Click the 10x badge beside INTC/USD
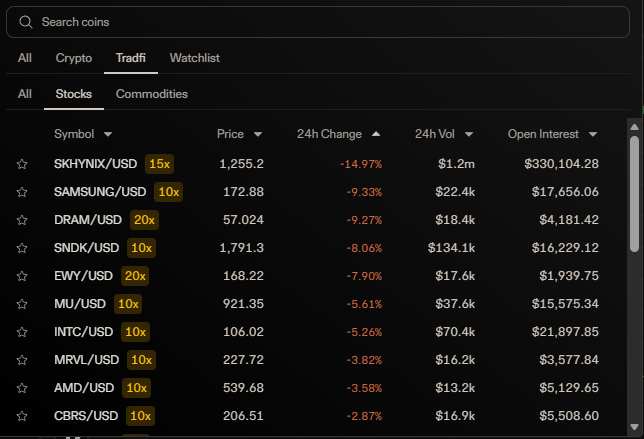The height and width of the screenshot is (439, 644). 135,331
